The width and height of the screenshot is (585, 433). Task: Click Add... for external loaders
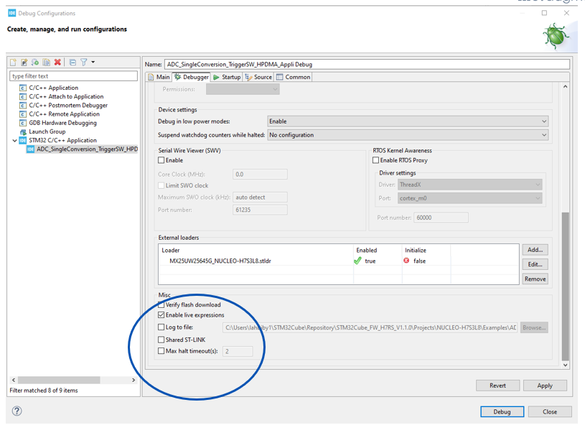tap(535, 250)
